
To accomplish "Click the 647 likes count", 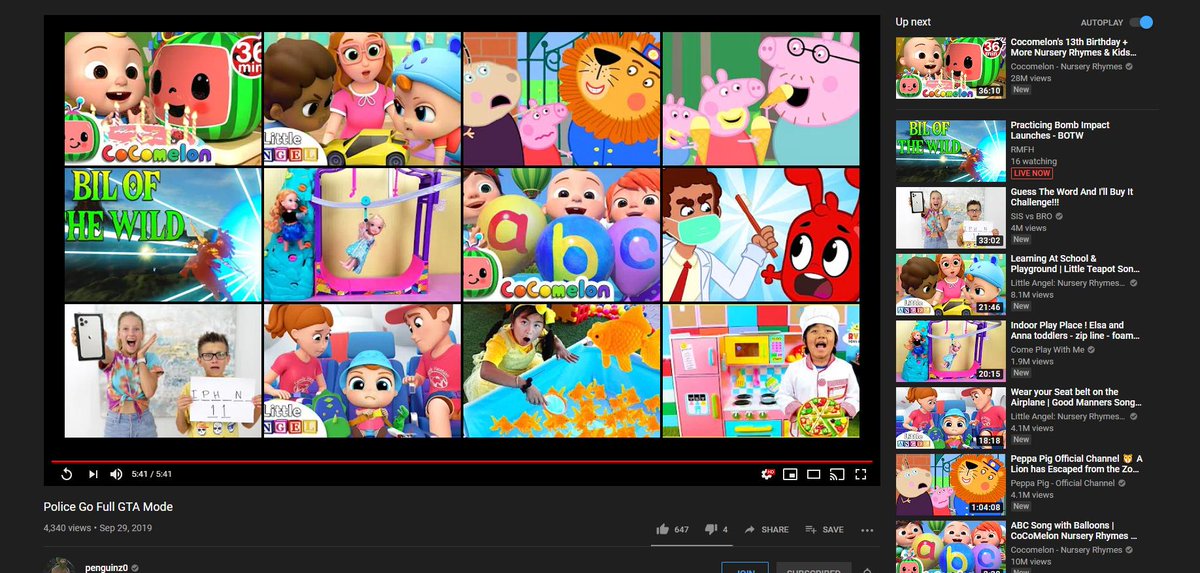I will pos(681,530).
